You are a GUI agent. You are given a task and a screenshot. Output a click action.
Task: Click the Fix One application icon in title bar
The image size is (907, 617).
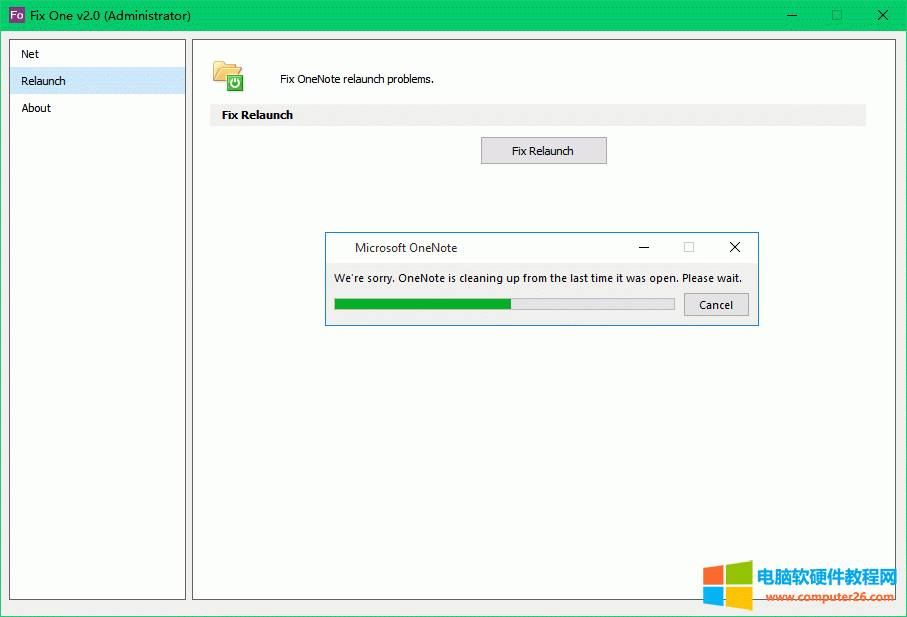click(16, 15)
